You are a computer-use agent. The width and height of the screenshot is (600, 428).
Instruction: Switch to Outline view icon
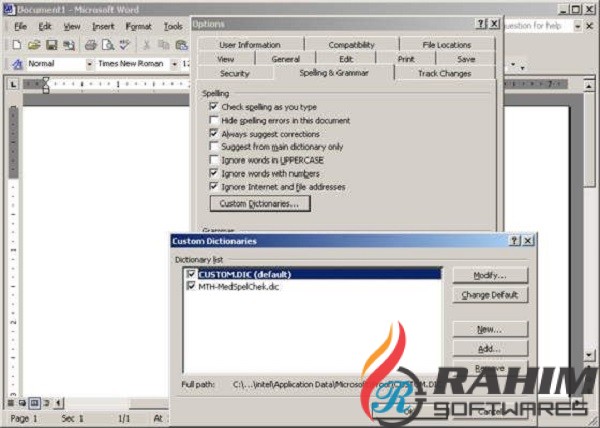coord(46,403)
